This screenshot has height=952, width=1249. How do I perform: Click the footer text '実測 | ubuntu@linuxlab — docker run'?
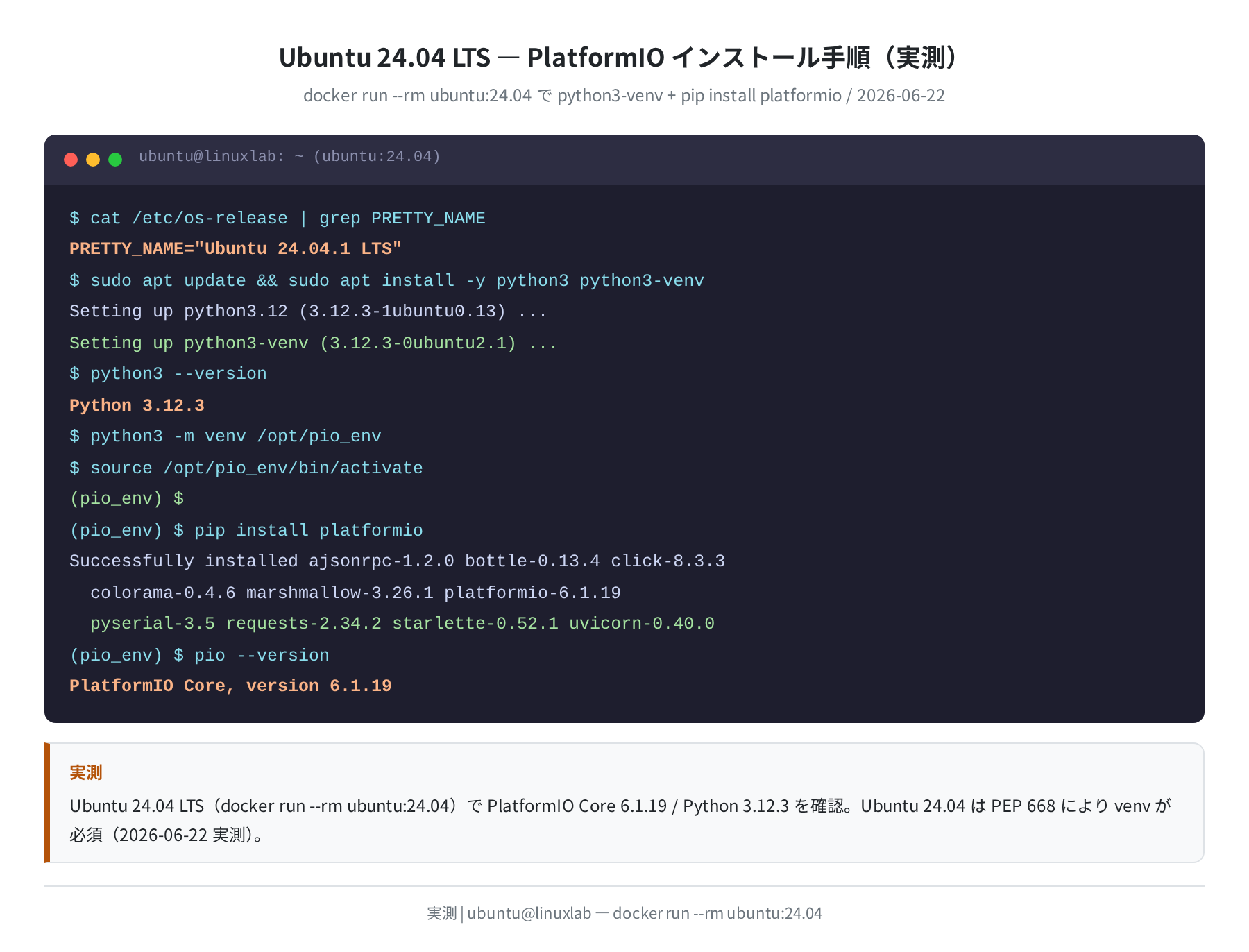click(624, 913)
